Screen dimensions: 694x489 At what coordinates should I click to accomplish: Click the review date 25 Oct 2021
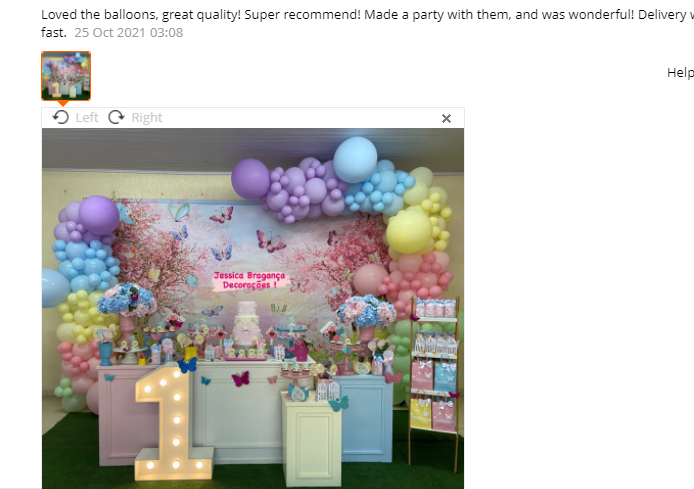(x=128, y=33)
